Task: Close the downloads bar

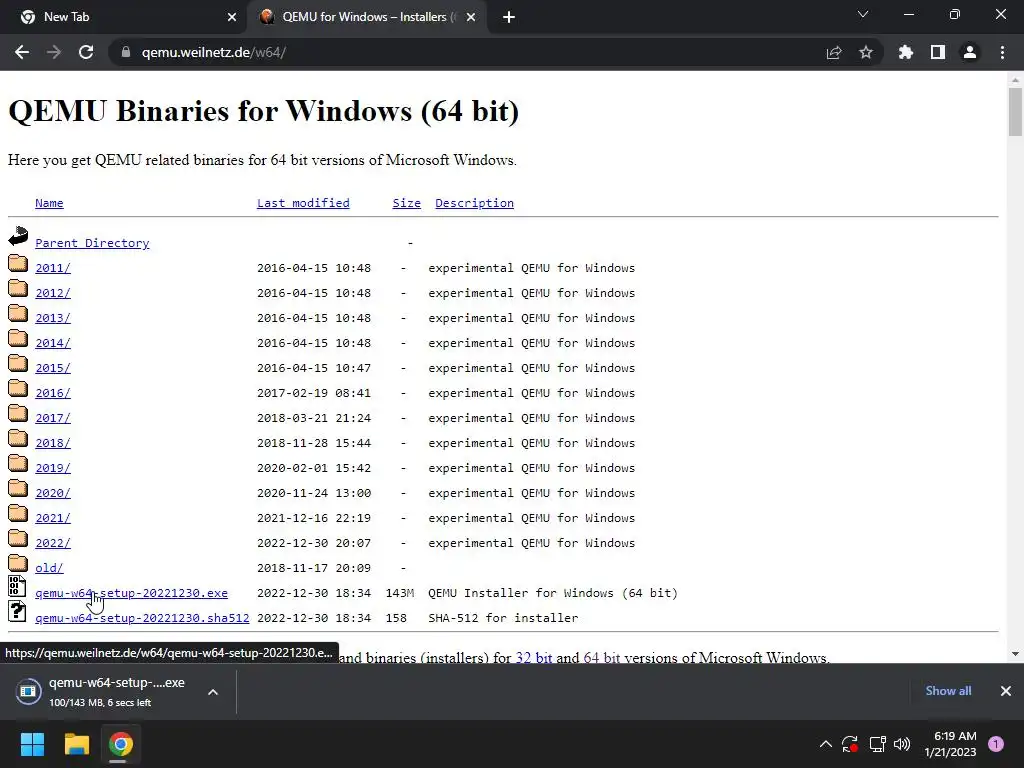Action: coord(1006,691)
